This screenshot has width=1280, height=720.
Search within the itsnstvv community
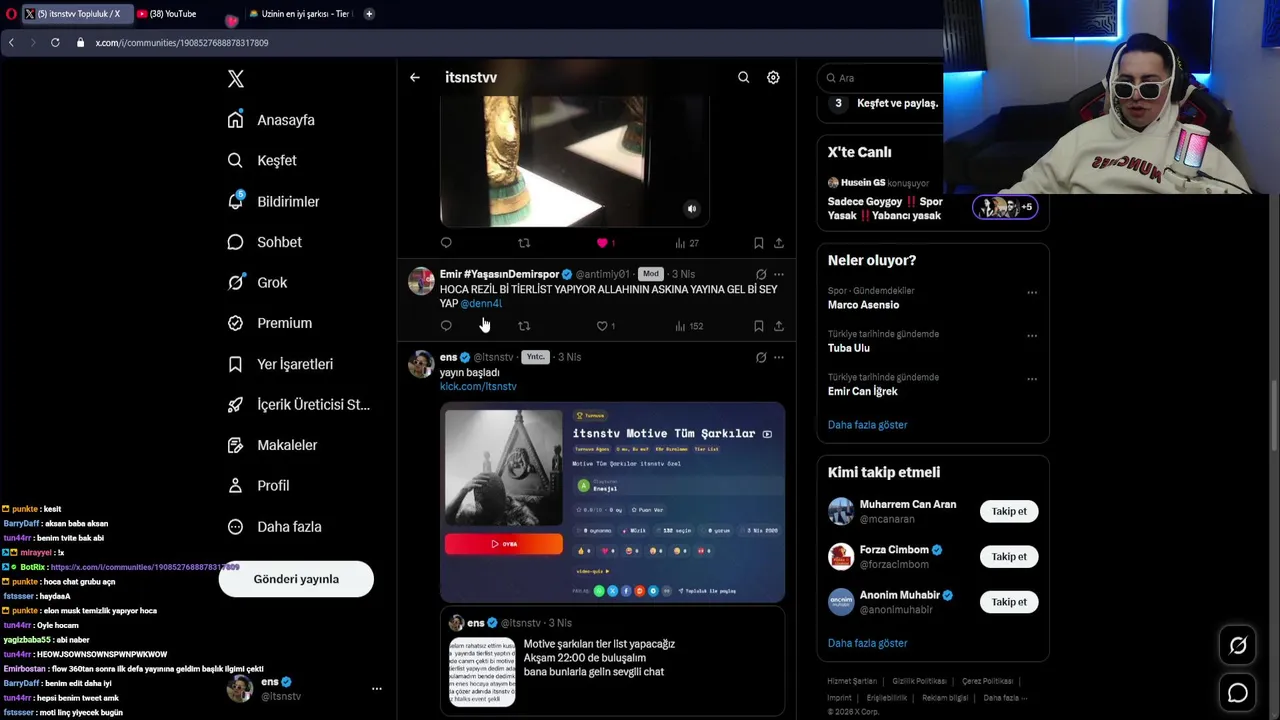point(743,77)
